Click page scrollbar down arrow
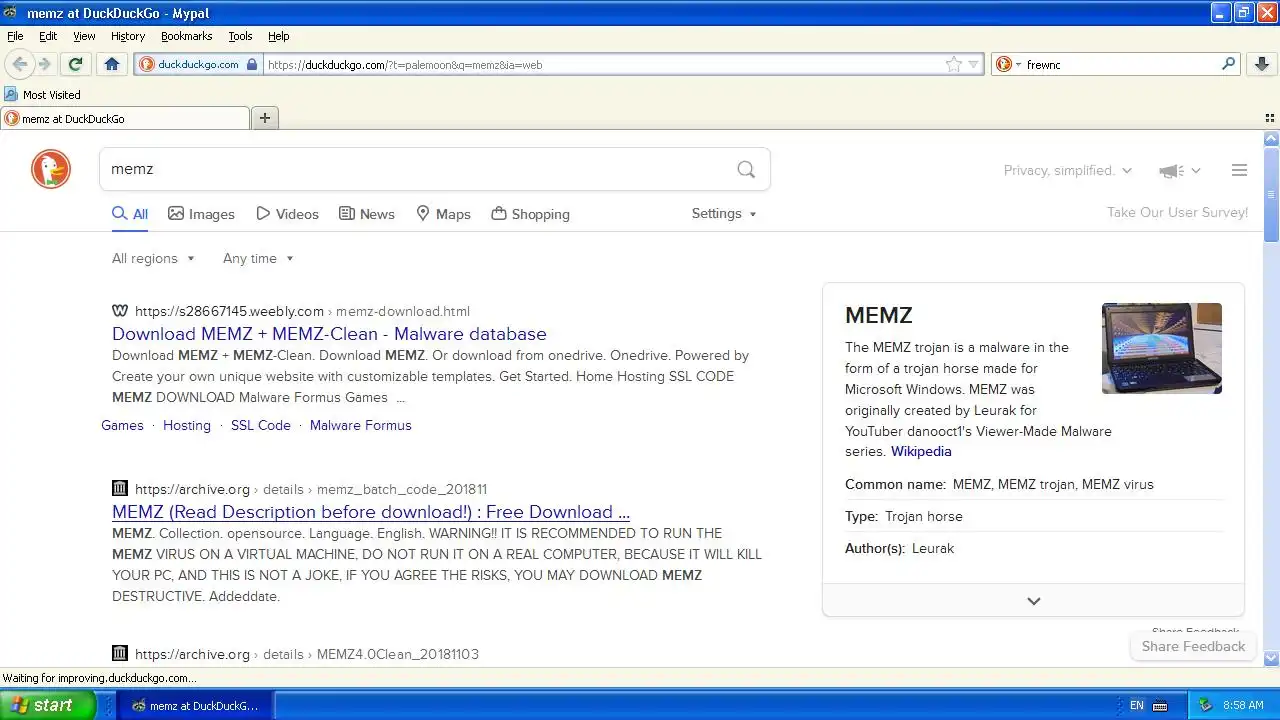Viewport: 1280px width, 720px height. (1271, 659)
